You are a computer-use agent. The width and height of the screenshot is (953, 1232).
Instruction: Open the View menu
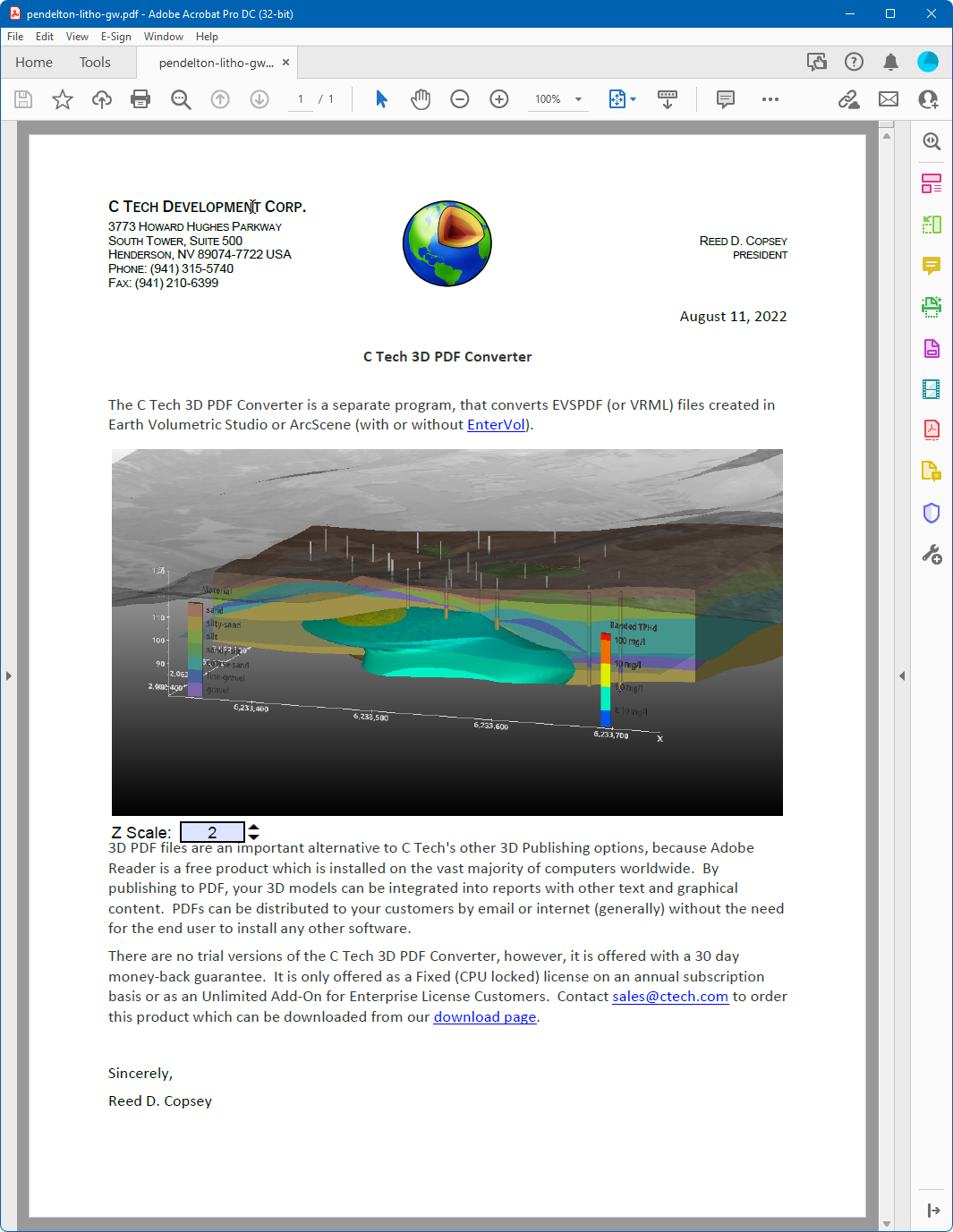(x=77, y=37)
